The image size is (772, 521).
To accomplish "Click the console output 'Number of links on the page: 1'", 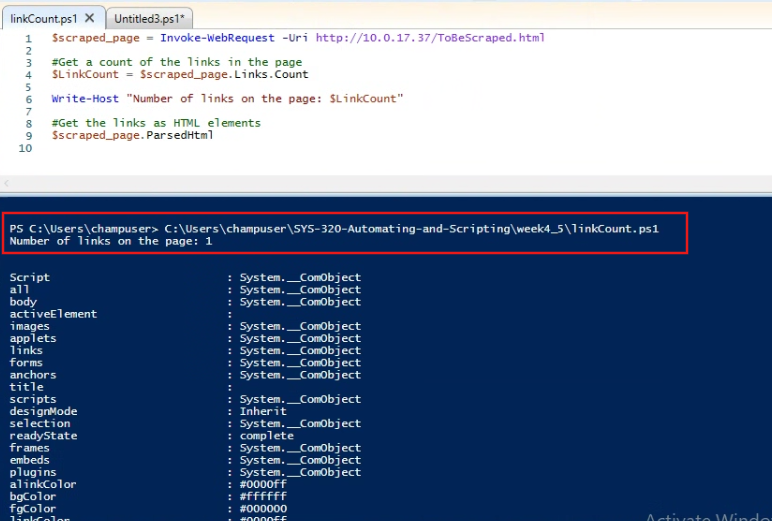I will coord(111,241).
